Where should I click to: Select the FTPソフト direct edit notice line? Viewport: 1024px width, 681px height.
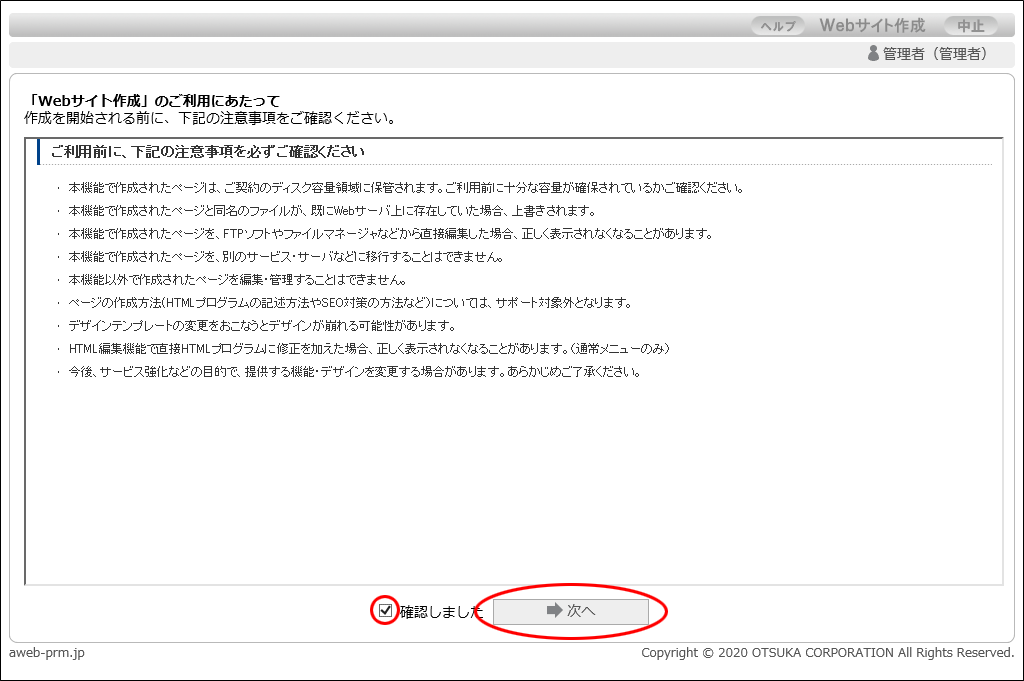(x=390, y=234)
